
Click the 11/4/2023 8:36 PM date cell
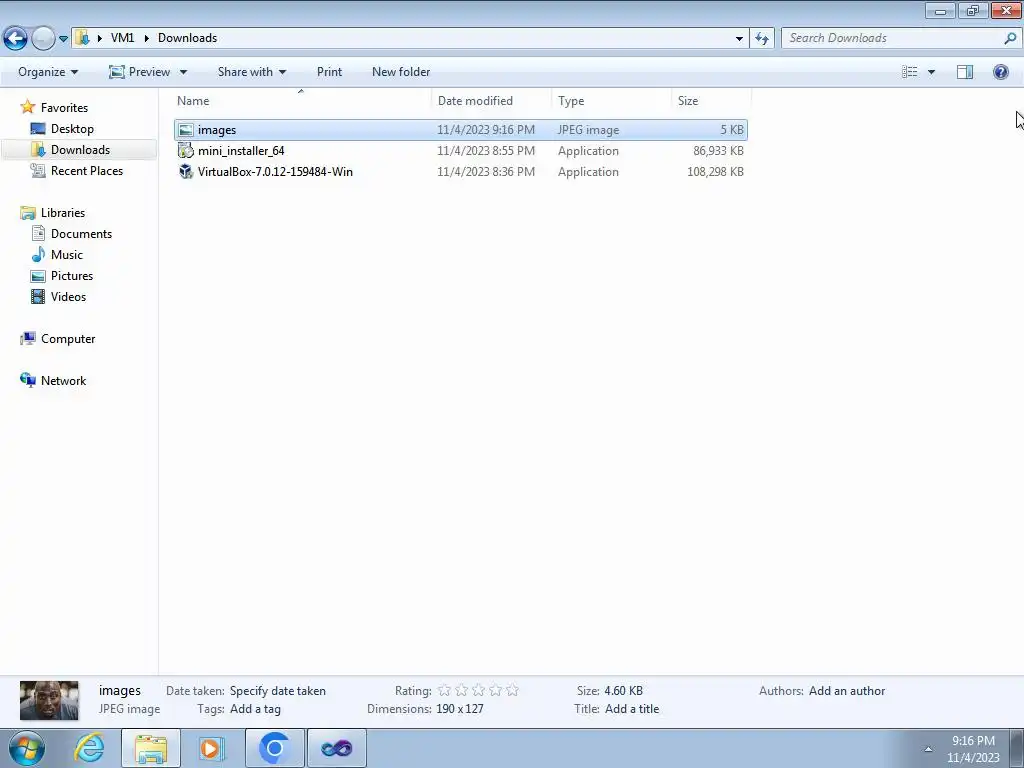coord(486,172)
